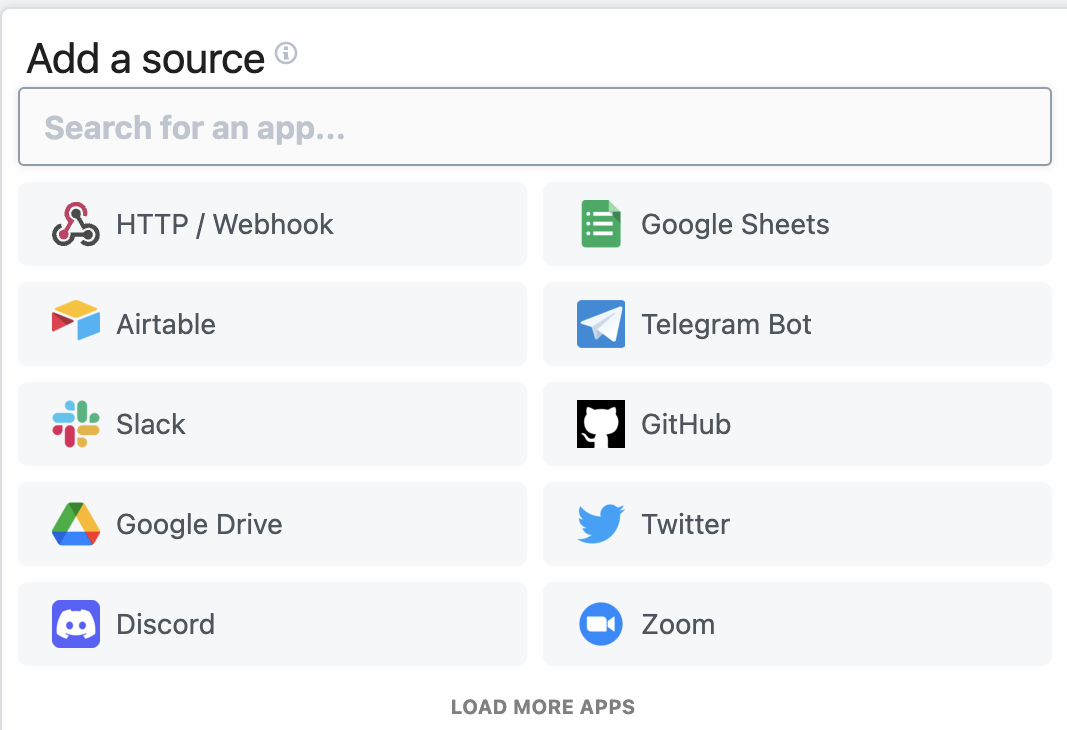Click the Google Sheets green icon
Viewport: 1067px width, 730px height.
click(x=601, y=224)
